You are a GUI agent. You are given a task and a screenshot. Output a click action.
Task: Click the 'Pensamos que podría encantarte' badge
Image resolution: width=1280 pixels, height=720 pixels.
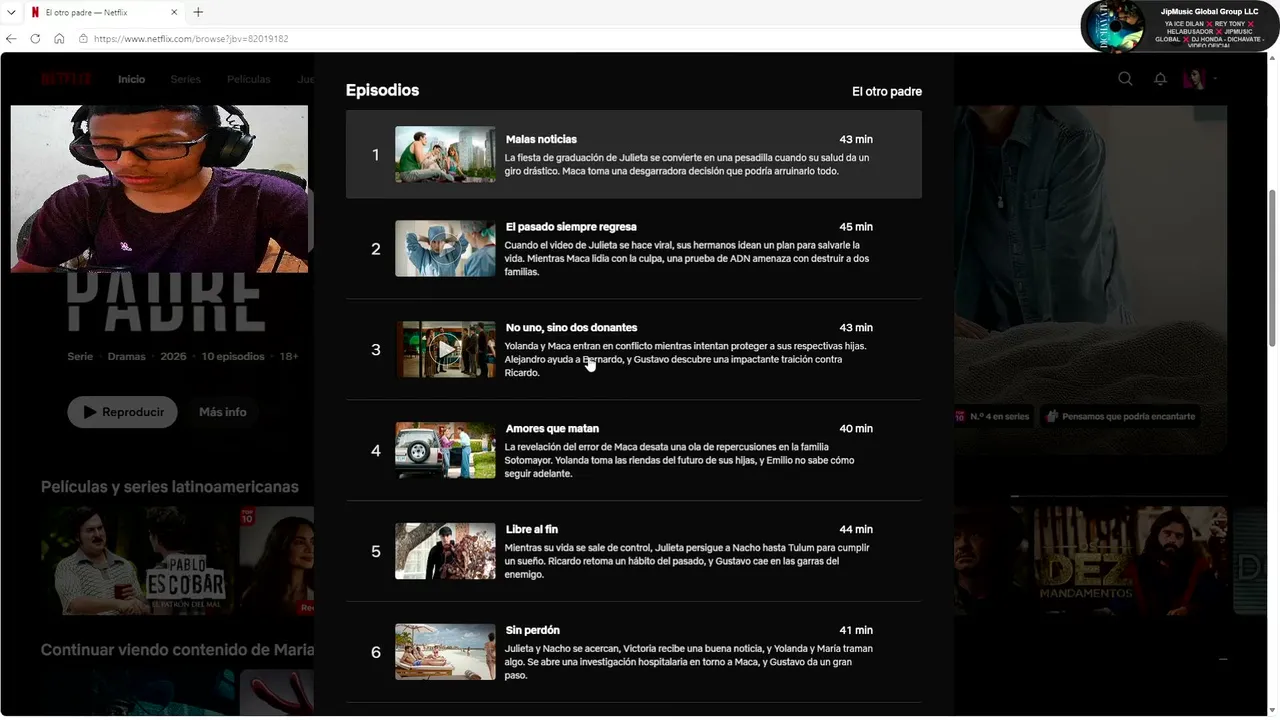1121,417
